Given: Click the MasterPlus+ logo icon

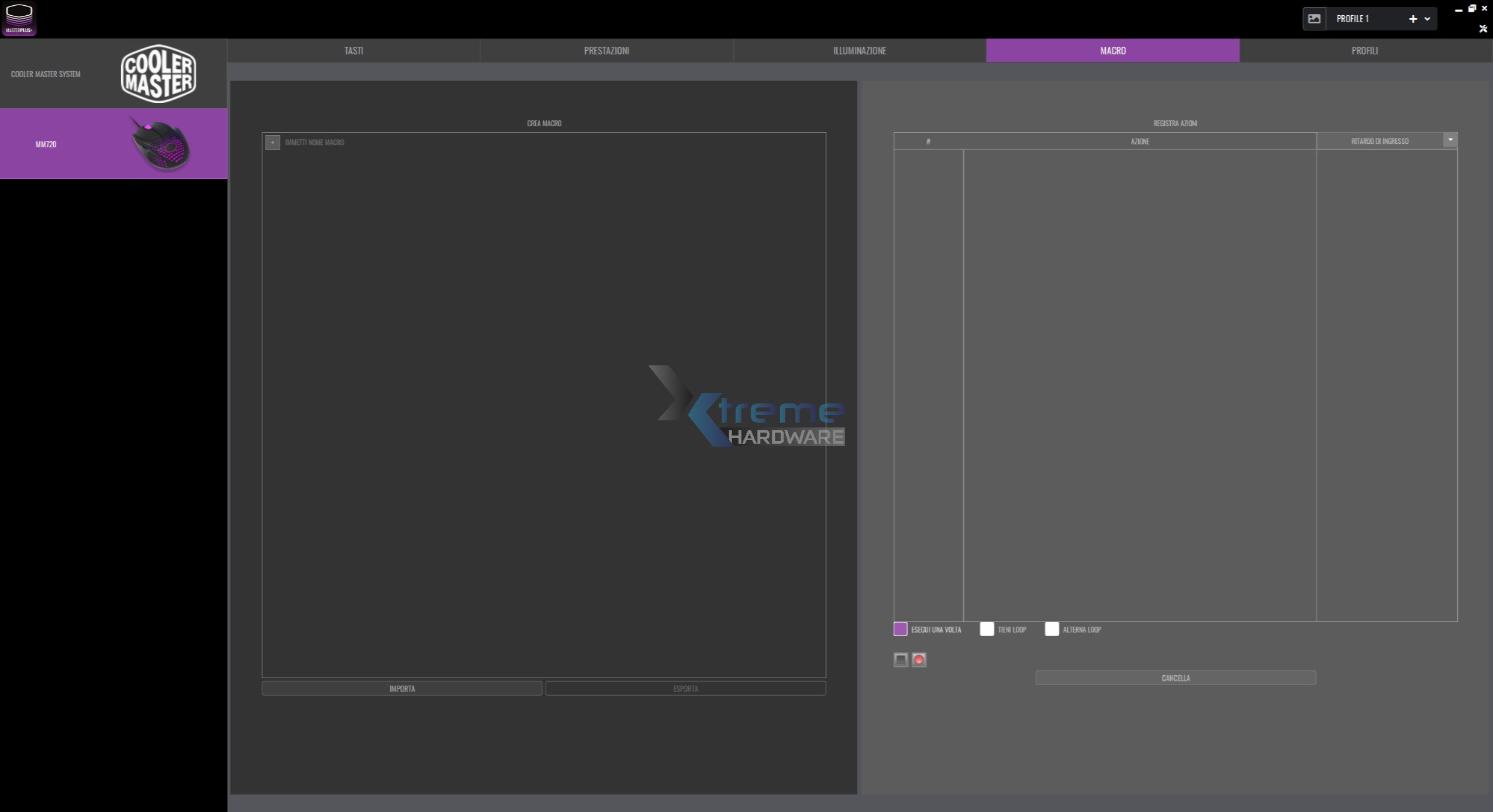Looking at the screenshot, I should pyautogui.click(x=19, y=19).
